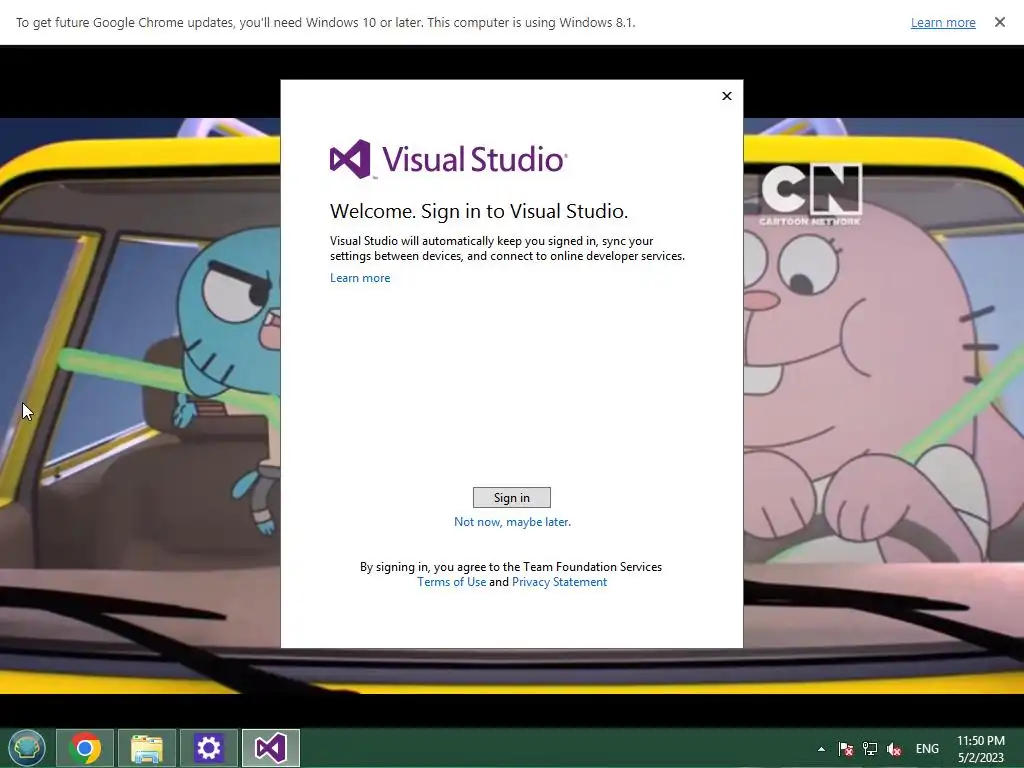Close the Visual Studio sign-in dialog
Viewport: 1024px width, 768px height.
tap(727, 96)
